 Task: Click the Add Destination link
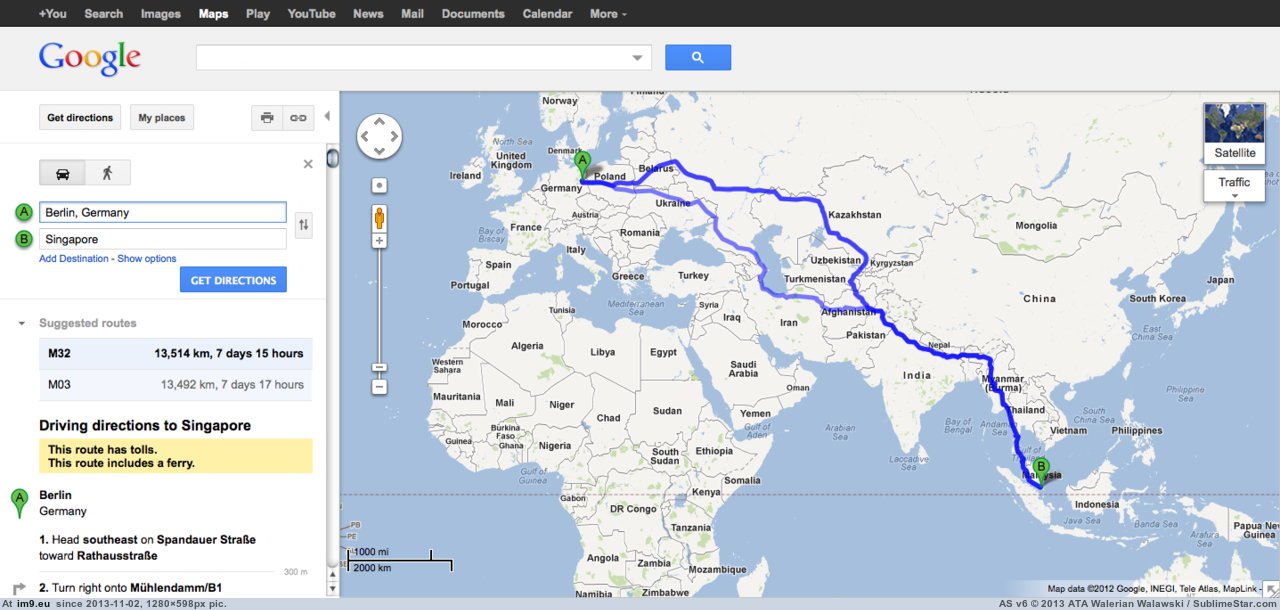point(74,259)
